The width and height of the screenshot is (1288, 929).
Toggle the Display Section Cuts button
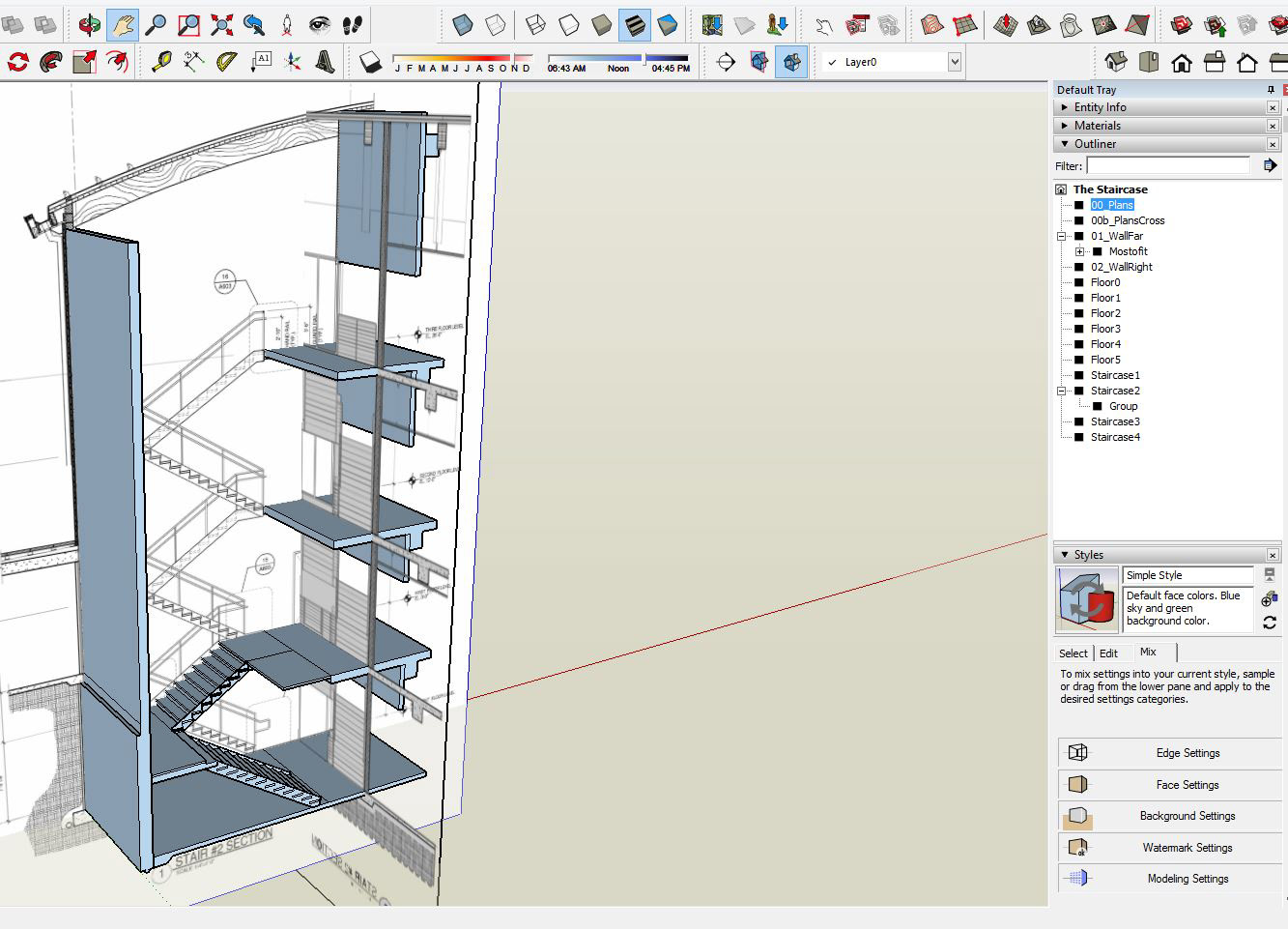pyautogui.click(x=791, y=62)
